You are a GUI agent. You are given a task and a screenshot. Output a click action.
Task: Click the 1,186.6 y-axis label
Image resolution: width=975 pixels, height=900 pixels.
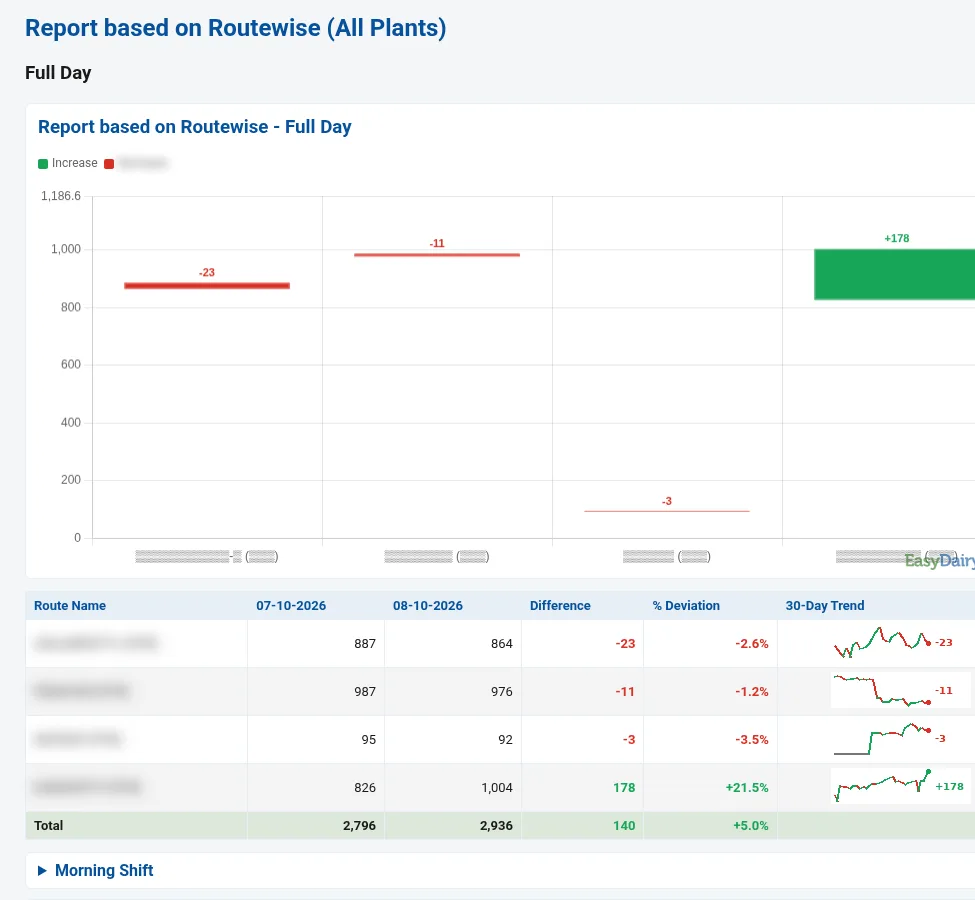pos(61,196)
